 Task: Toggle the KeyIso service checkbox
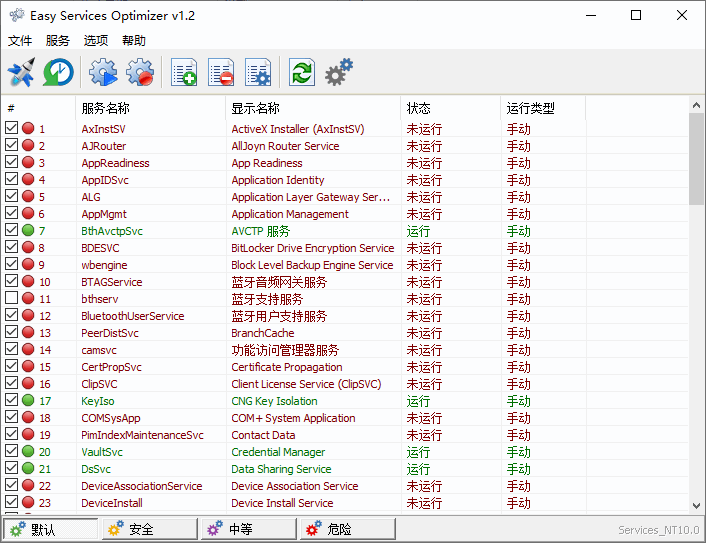coord(11,400)
